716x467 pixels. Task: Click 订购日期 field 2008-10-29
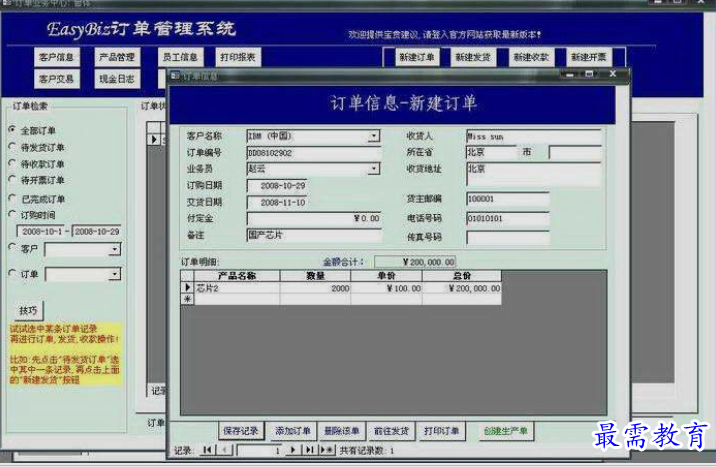pyautogui.click(x=277, y=186)
